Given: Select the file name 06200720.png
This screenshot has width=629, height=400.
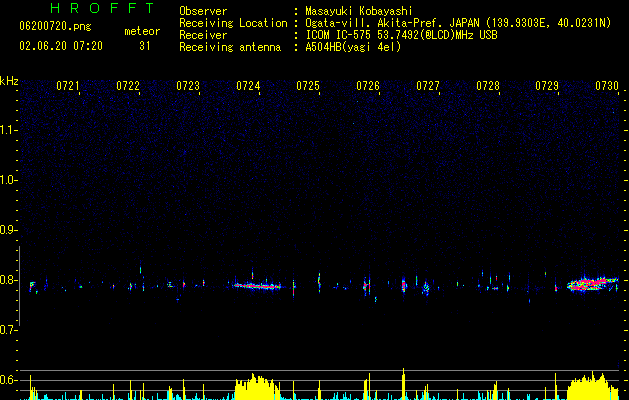Looking at the screenshot, I should (x=55, y=26).
